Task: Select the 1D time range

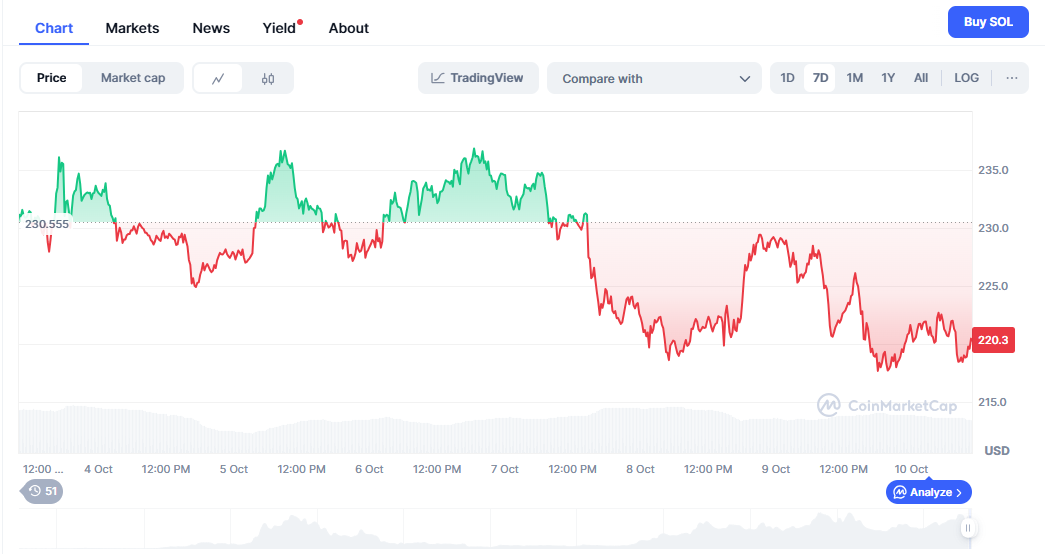Action: 788,78
